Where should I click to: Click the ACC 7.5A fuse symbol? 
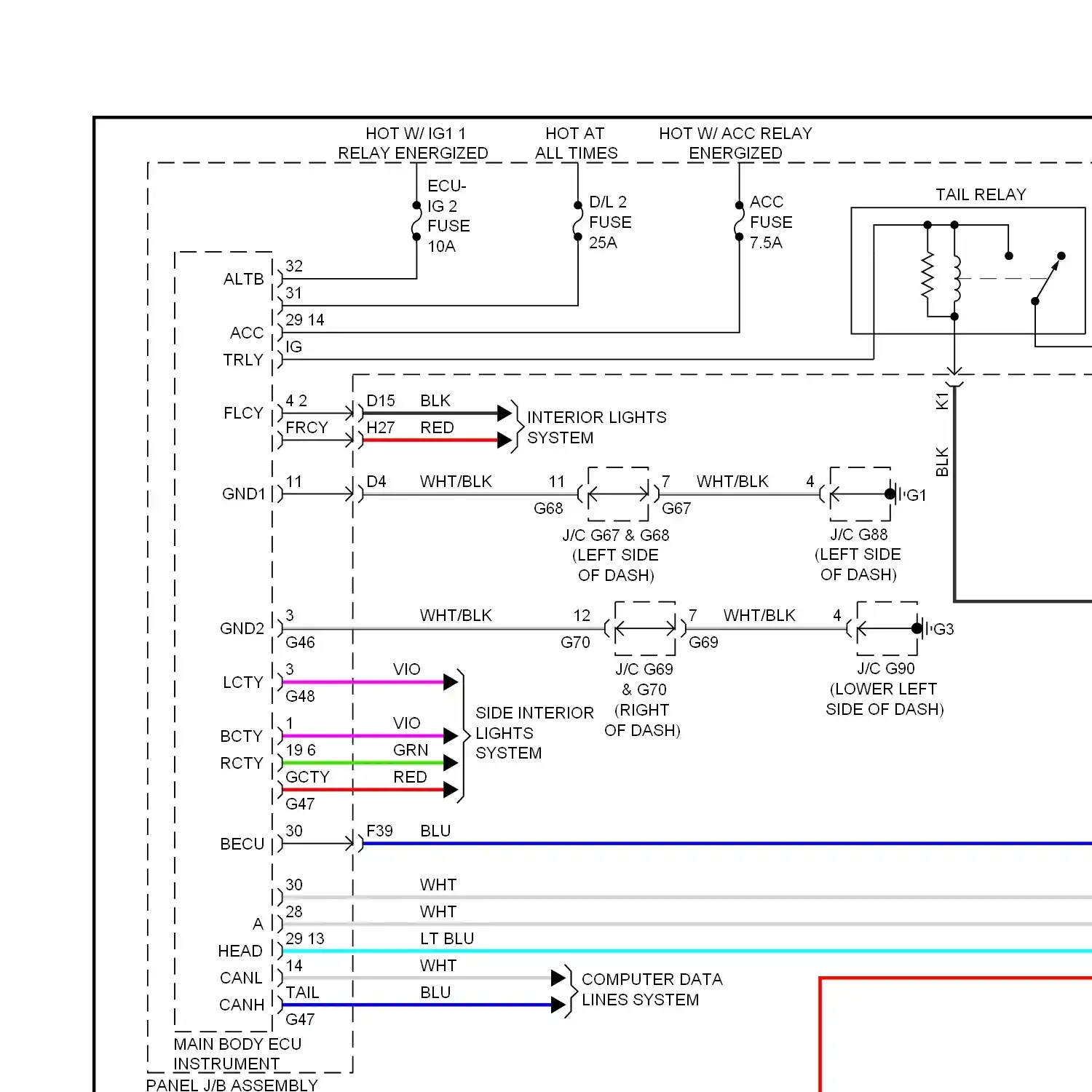point(739,221)
